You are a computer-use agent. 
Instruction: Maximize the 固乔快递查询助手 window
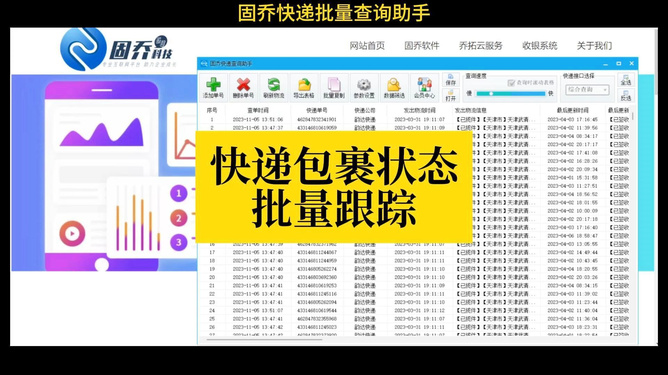pos(619,63)
